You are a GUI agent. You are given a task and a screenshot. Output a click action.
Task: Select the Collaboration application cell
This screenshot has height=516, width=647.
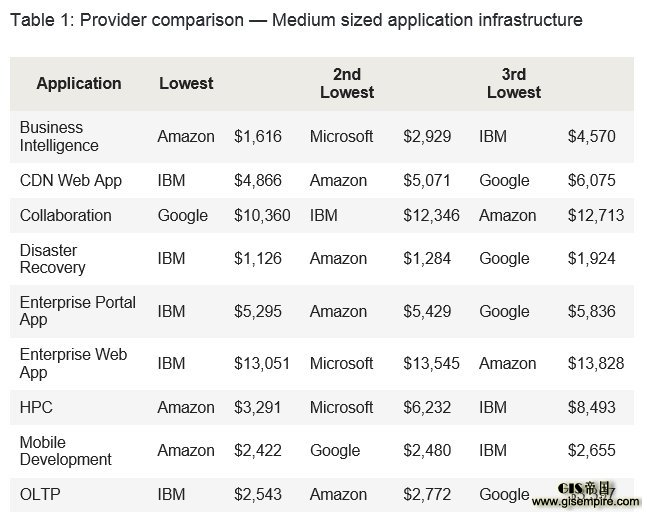click(66, 215)
